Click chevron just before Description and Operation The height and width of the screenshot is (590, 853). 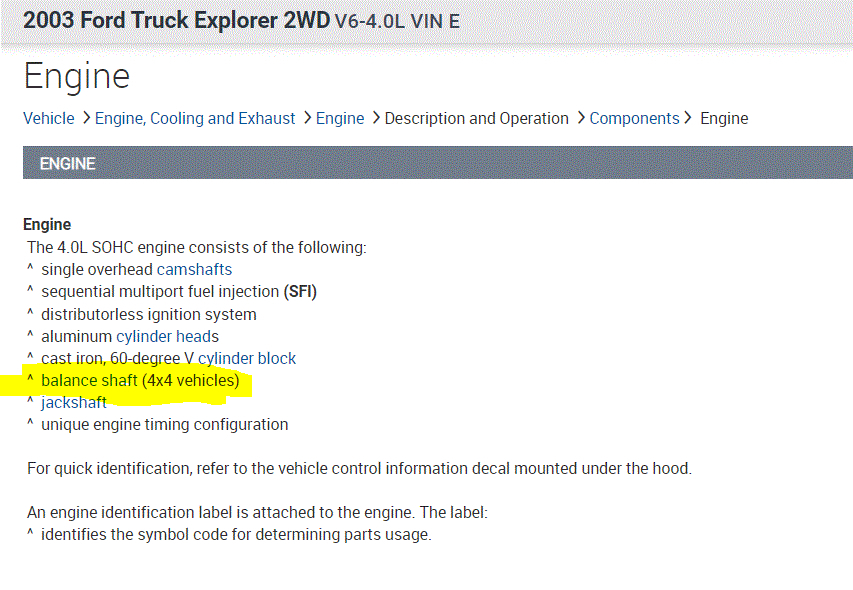[375, 118]
